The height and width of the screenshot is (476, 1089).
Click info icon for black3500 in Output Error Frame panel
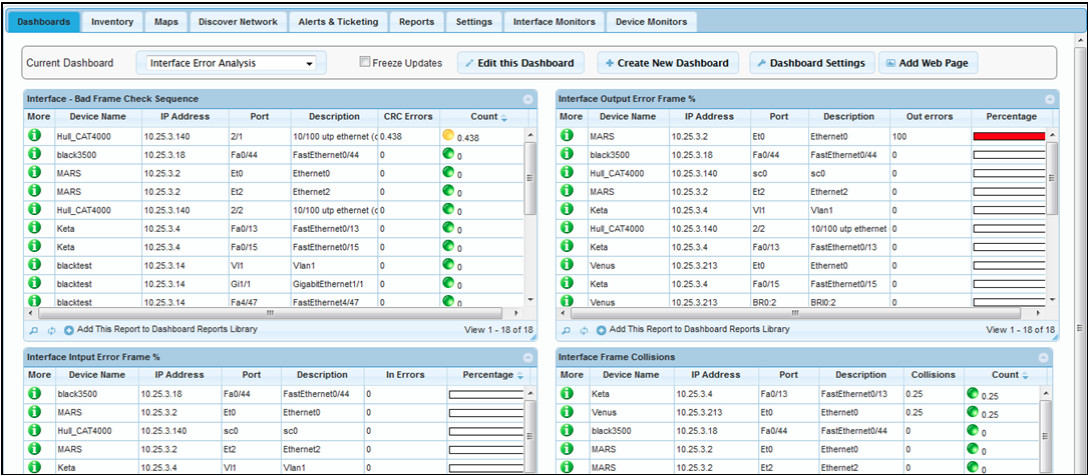point(567,153)
